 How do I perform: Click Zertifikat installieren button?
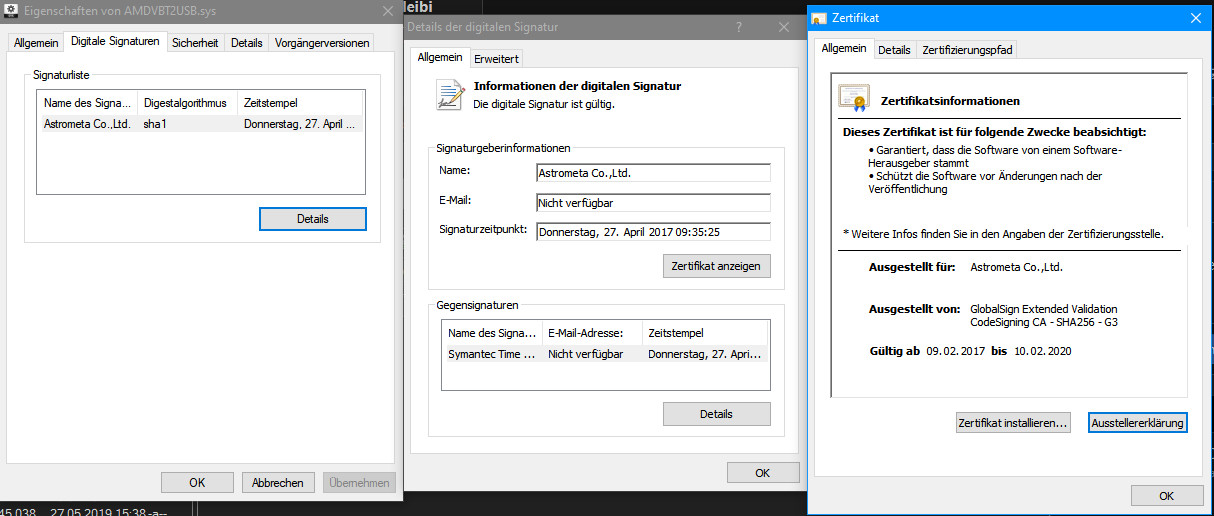click(1013, 423)
